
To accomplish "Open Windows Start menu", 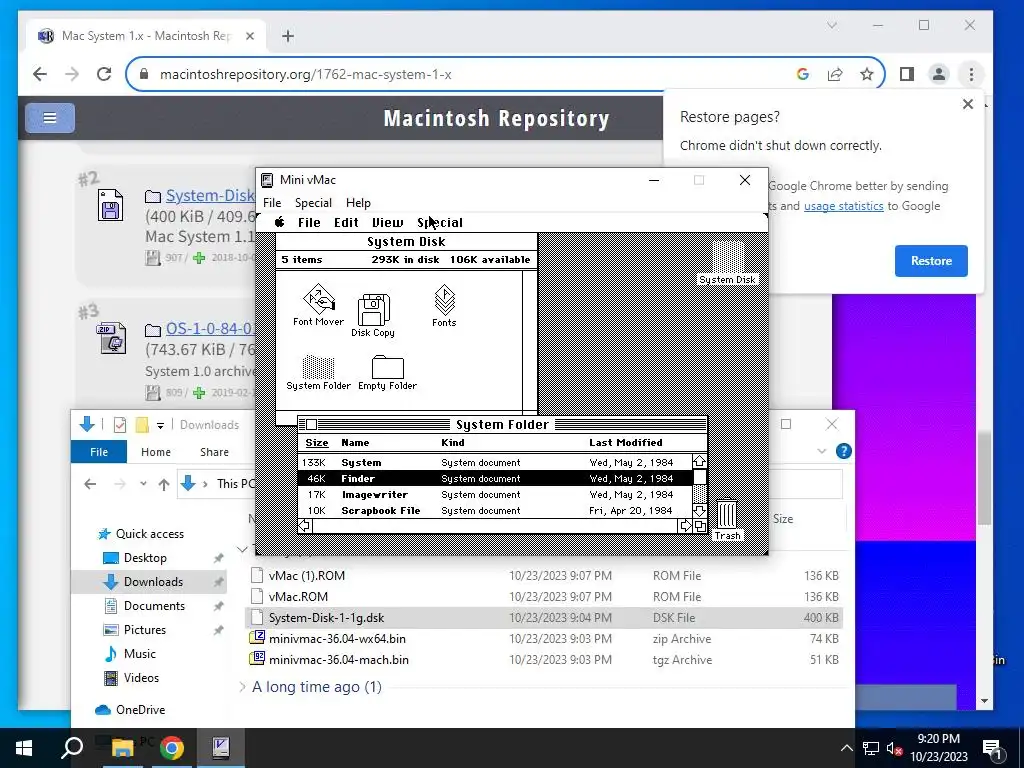I will click(24, 748).
